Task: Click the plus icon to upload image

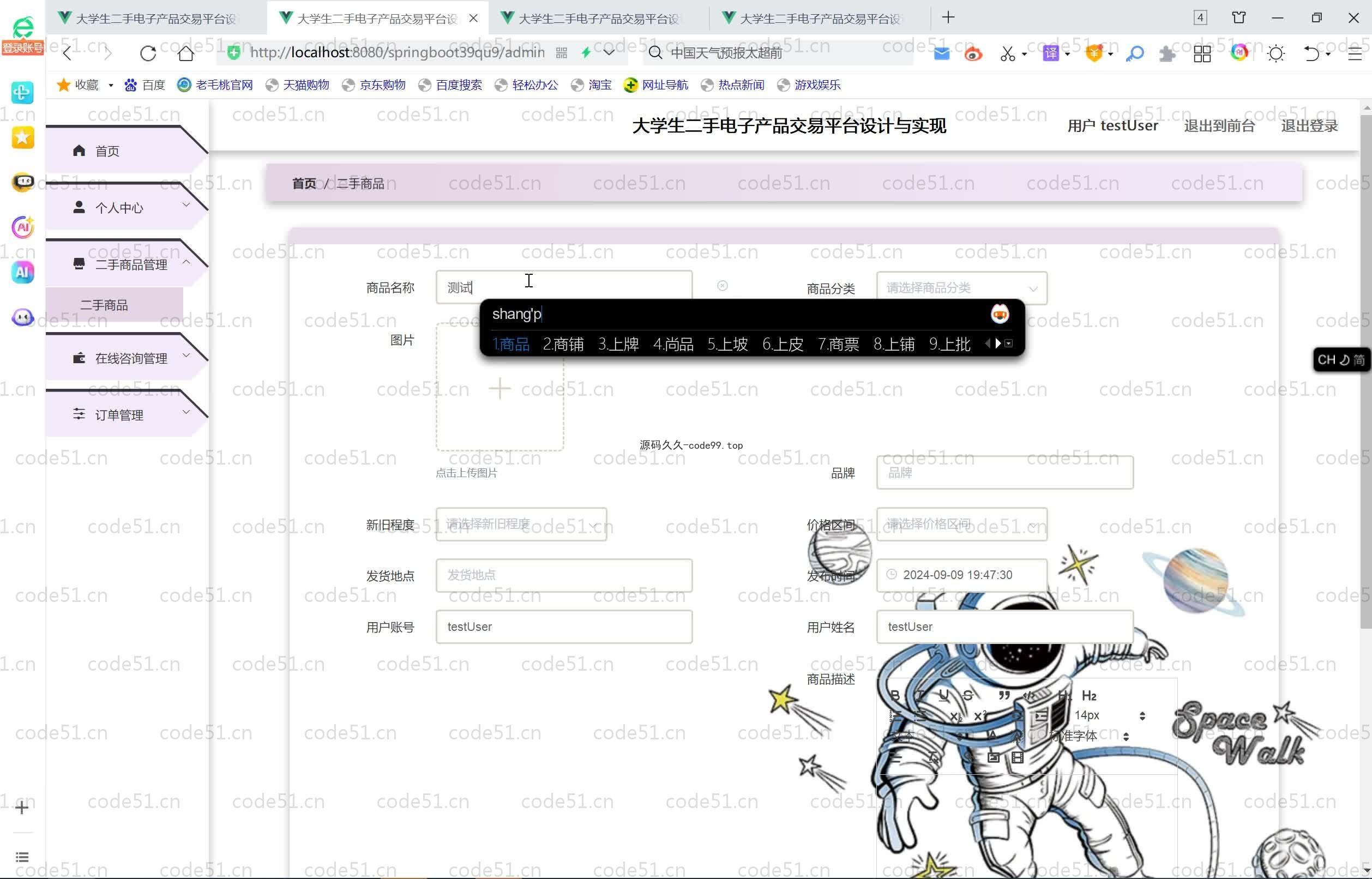Action: 500,388
